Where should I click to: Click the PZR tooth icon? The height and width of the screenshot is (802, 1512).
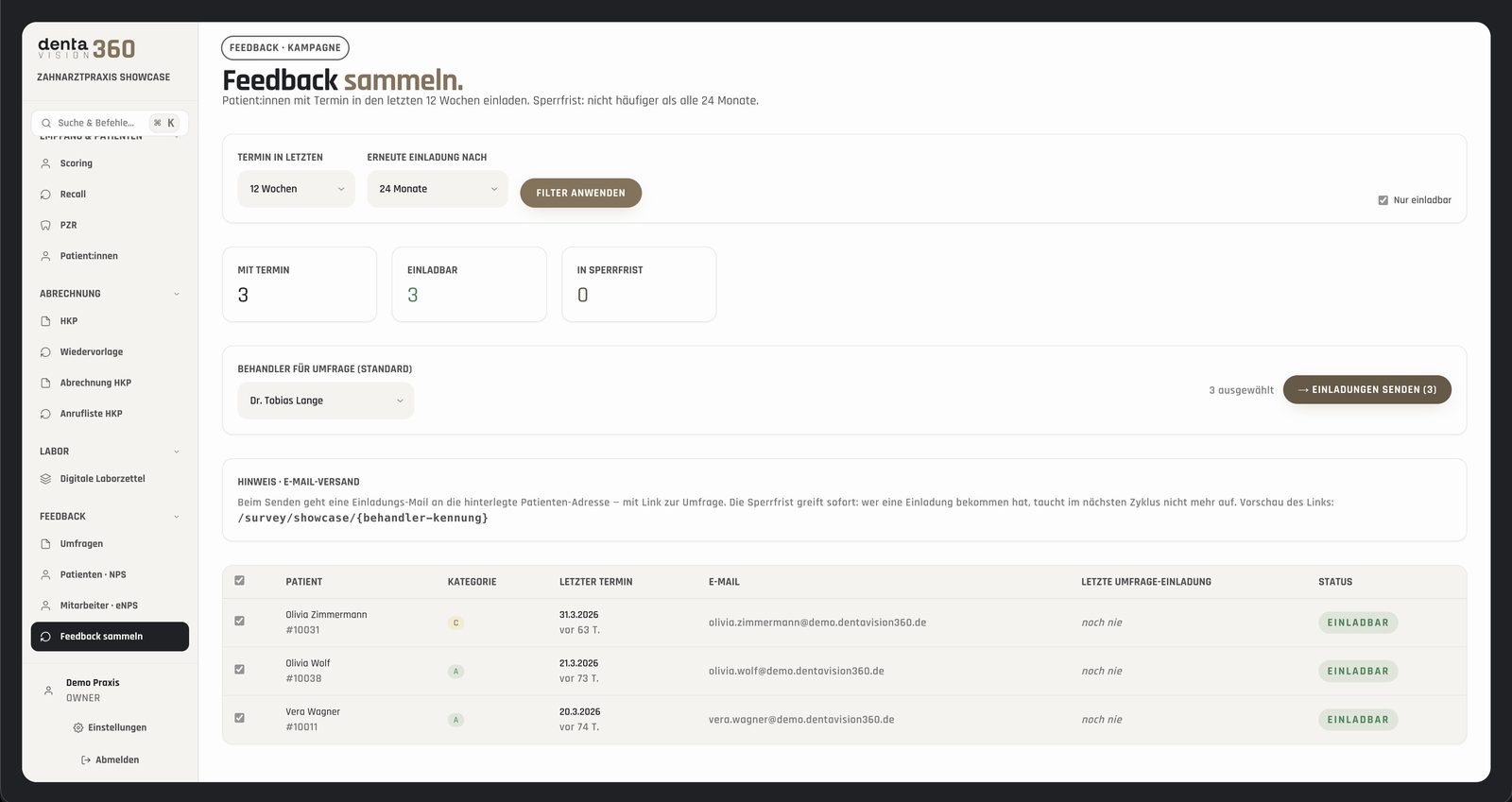click(x=45, y=226)
